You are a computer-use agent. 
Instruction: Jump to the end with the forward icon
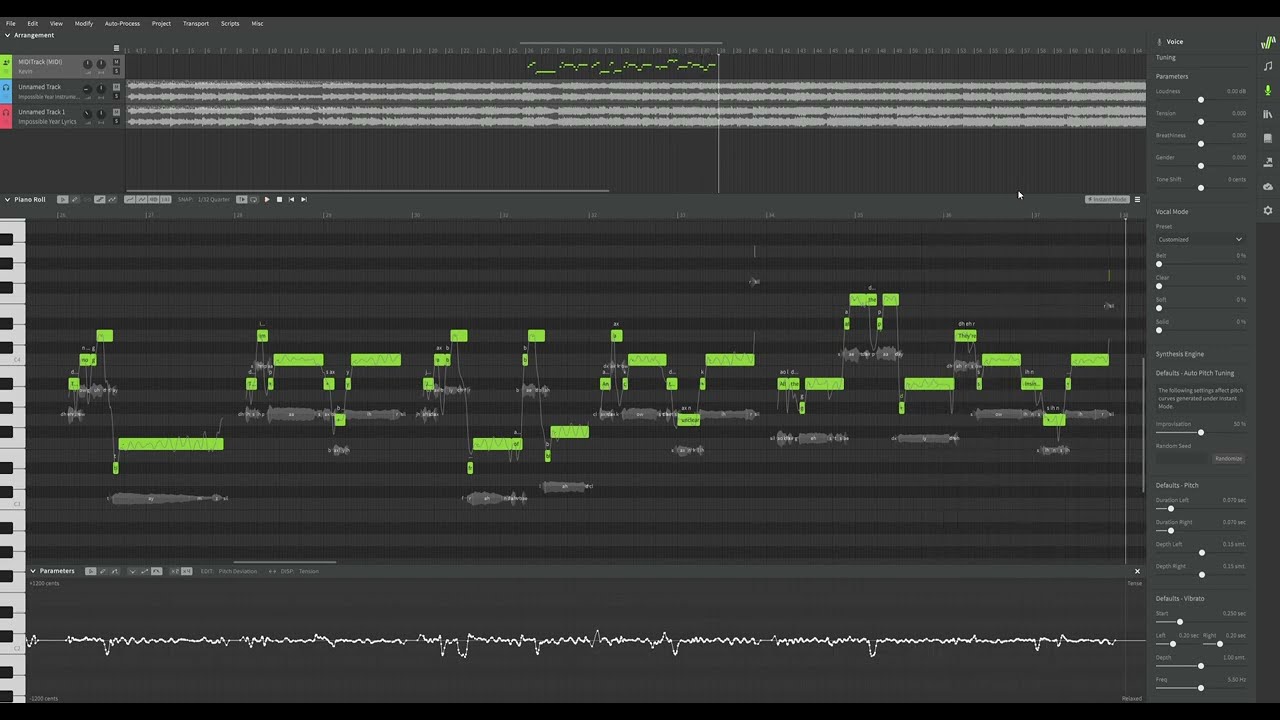tap(304, 199)
